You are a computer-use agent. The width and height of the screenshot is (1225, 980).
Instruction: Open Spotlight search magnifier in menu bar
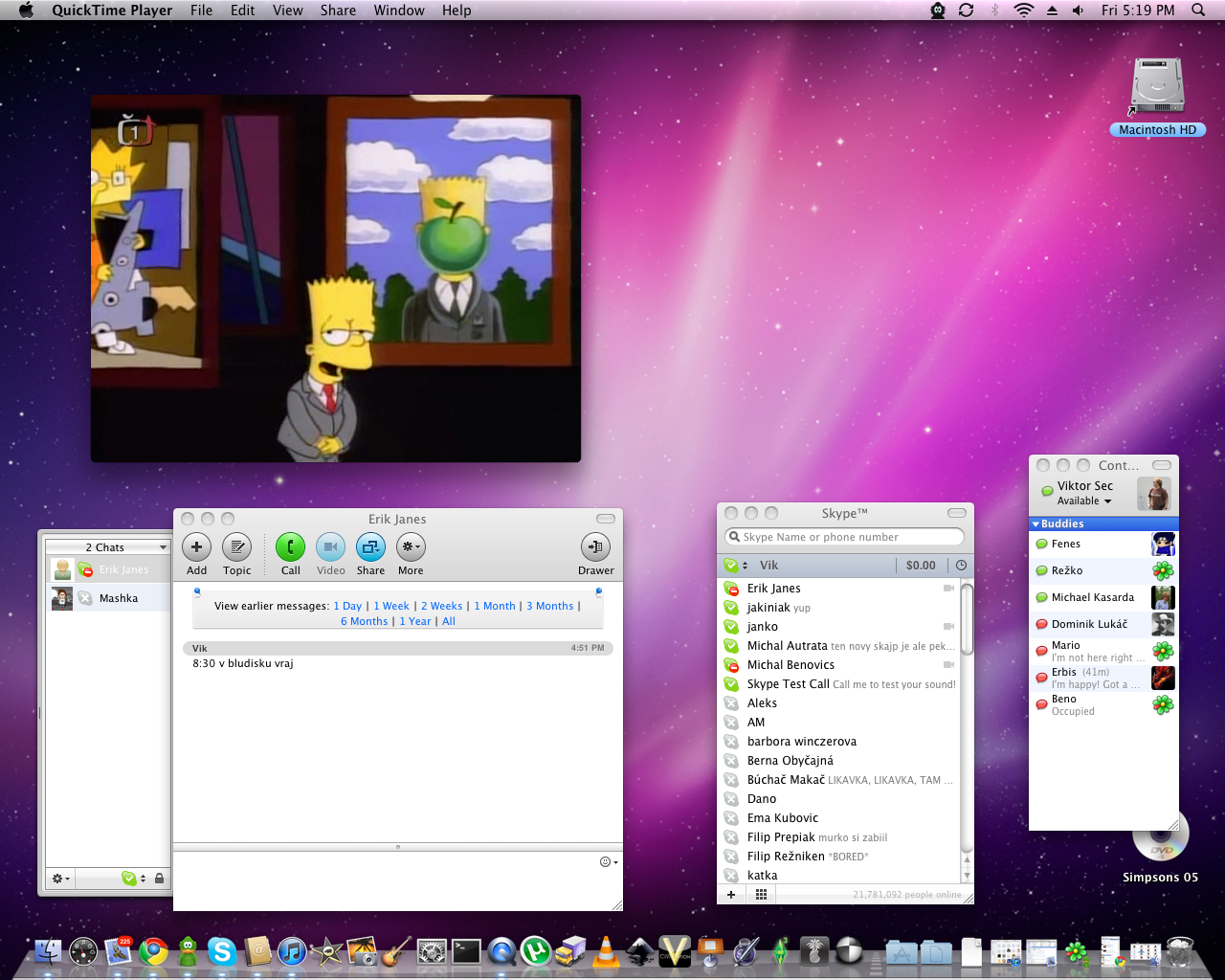point(1198,11)
